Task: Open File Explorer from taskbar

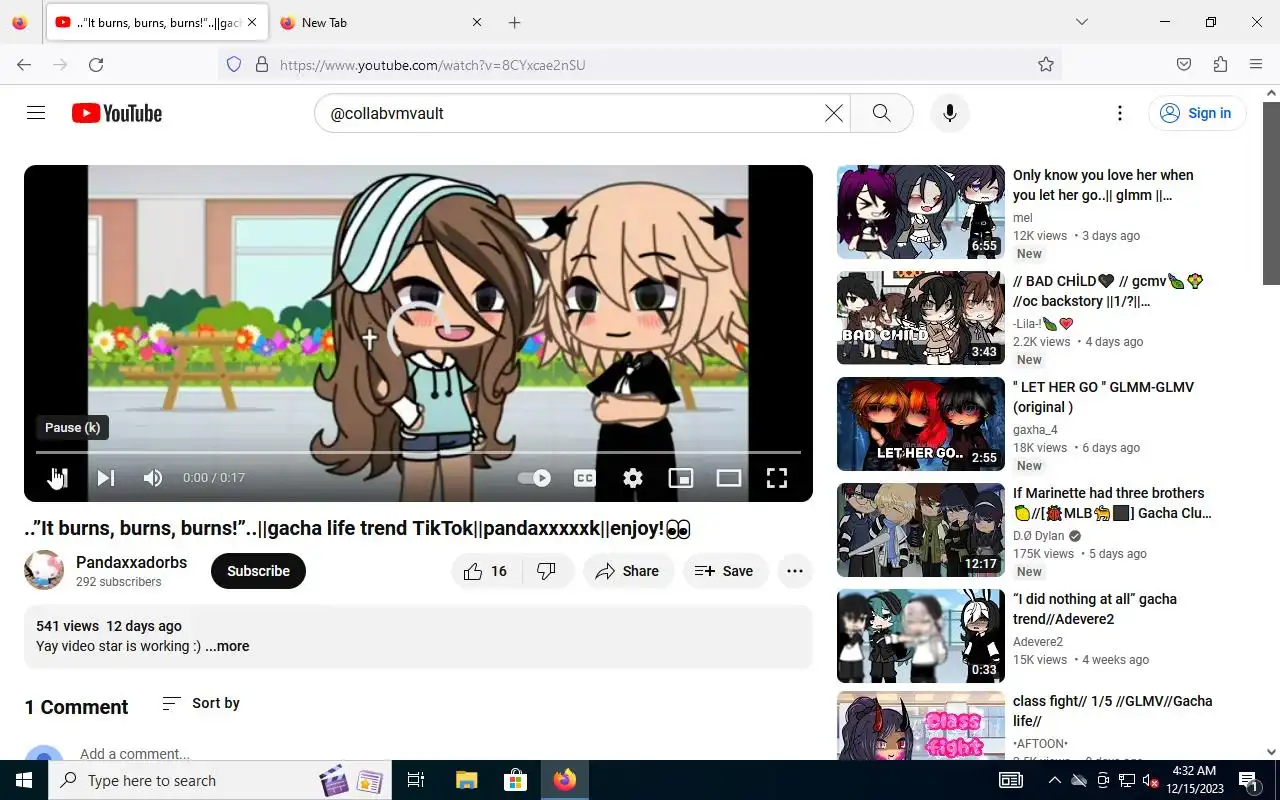Action: click(x=467, y=780)
